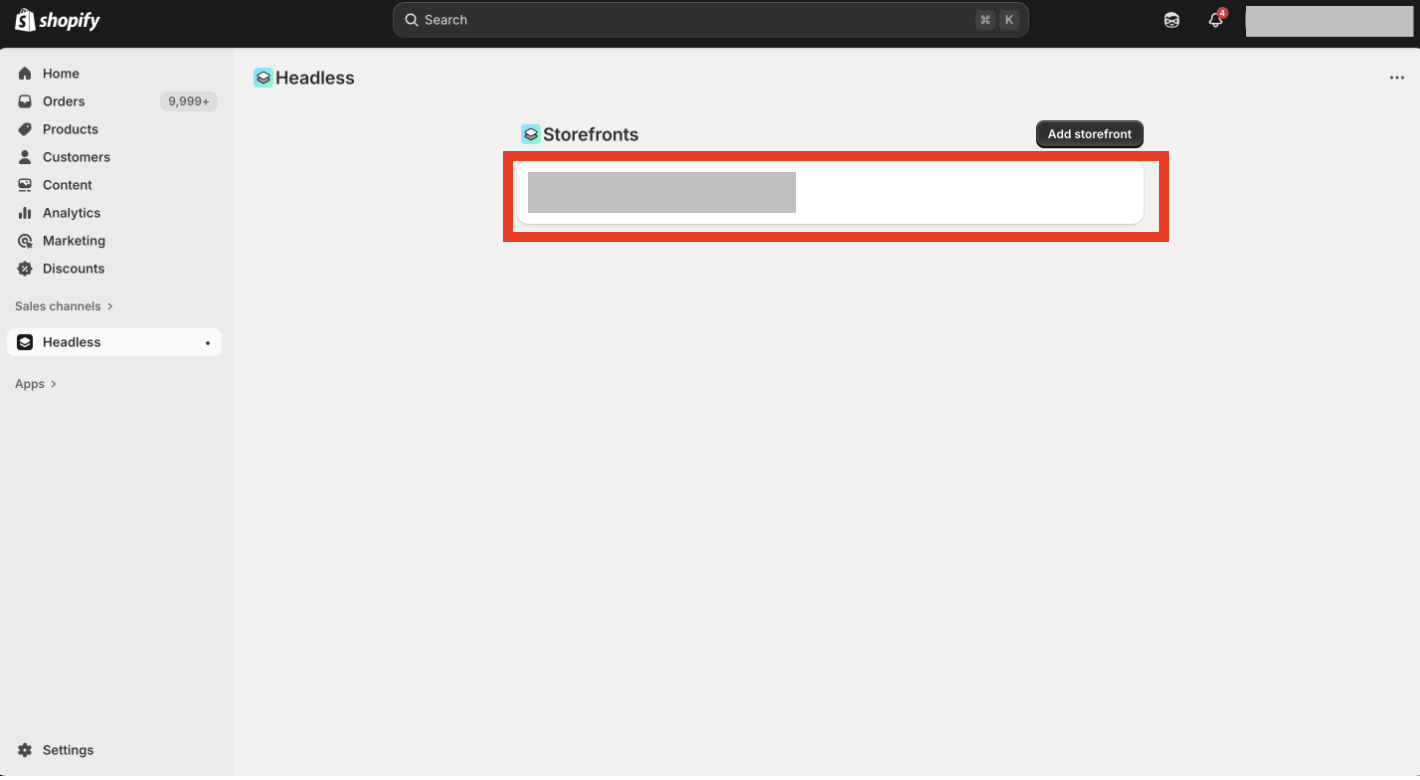The width and height of the screenshot is (1420, 780).
Task: Open Discounts in the sidebar
Action: [x=114, y=270]
